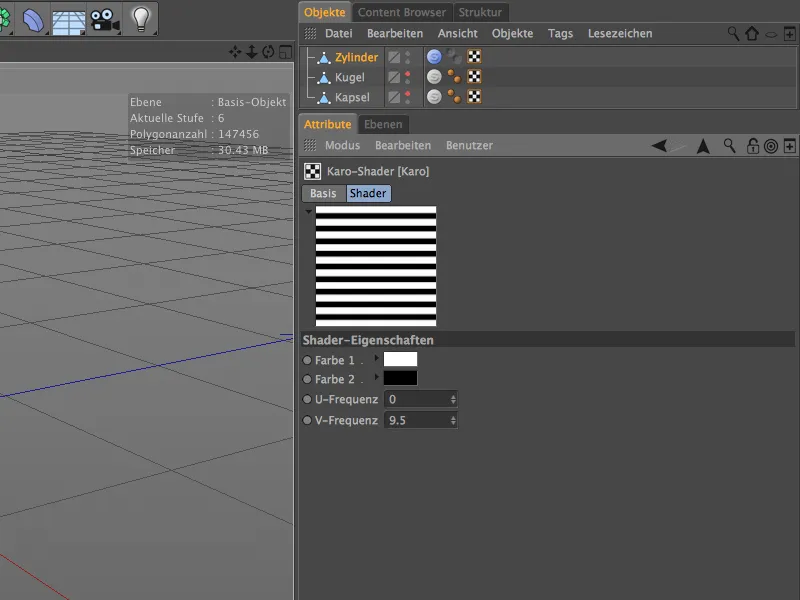This screenshot has width=800, height=600.
Task: Click U-Frequenz stepper arrows
Action: (453, 399)
